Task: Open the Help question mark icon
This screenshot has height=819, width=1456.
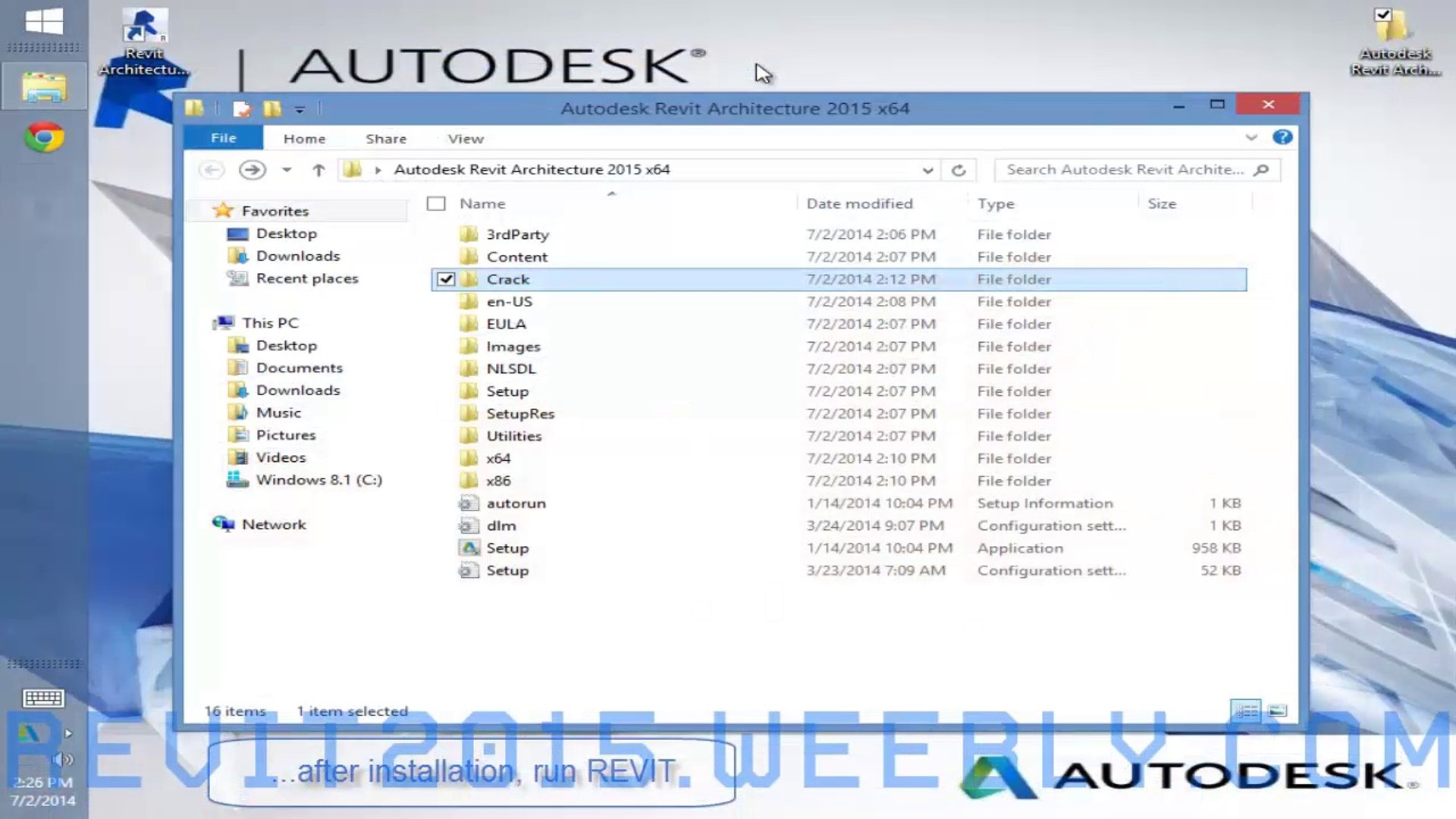Action: tap(1282, 137)
